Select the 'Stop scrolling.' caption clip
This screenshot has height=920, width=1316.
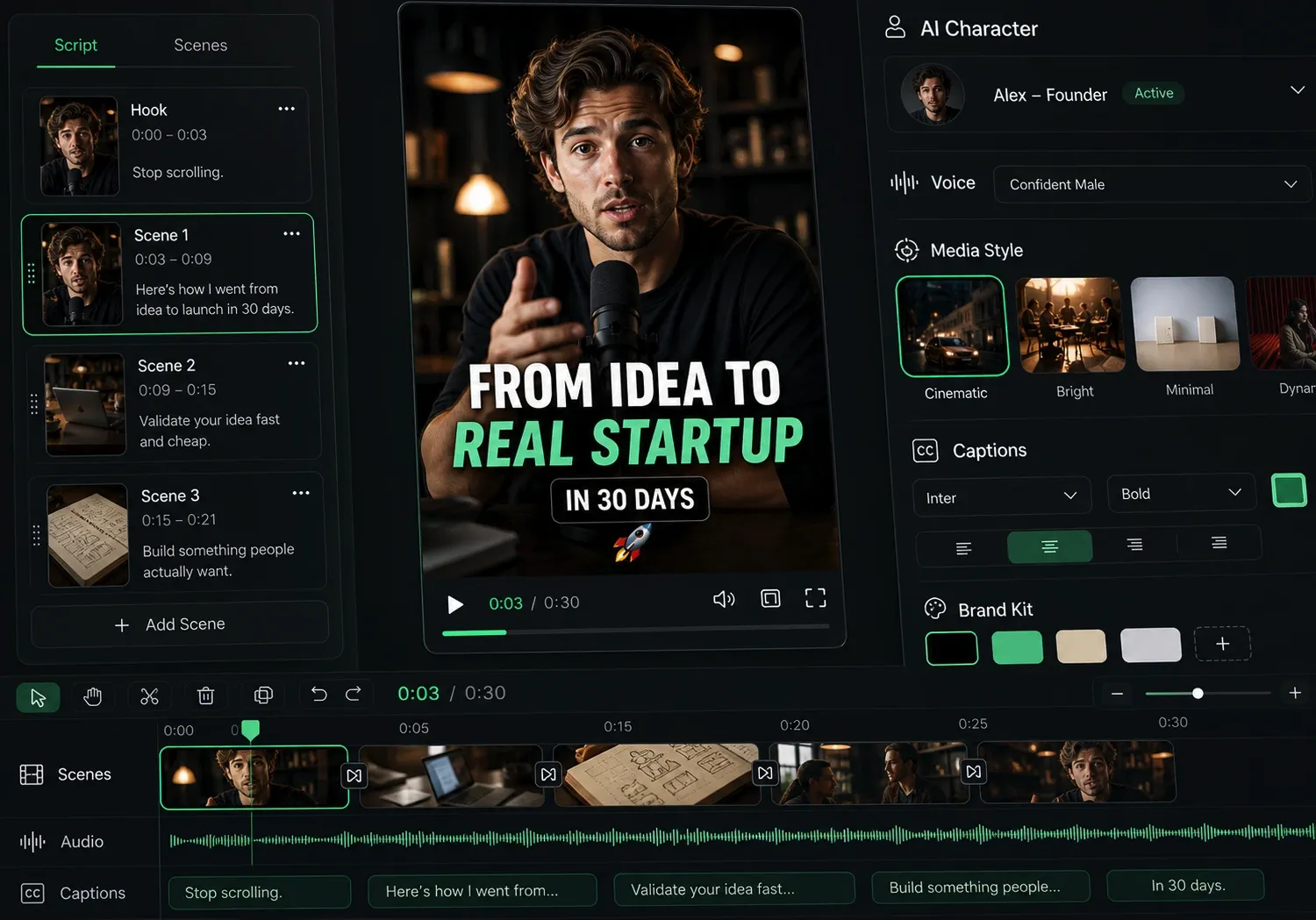click(x=260, y=892)
